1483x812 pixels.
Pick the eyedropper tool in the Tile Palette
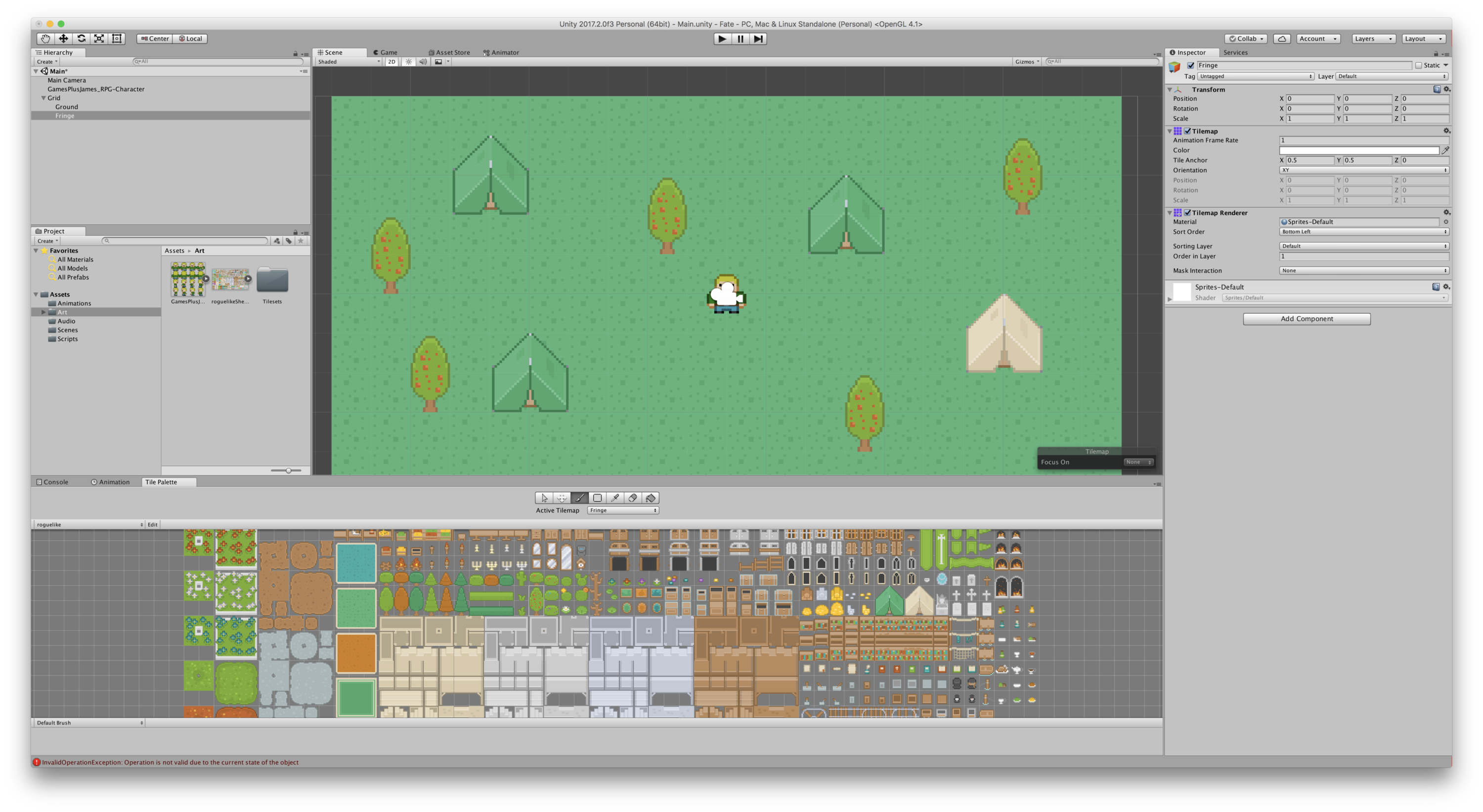click(x=615, y=498)
